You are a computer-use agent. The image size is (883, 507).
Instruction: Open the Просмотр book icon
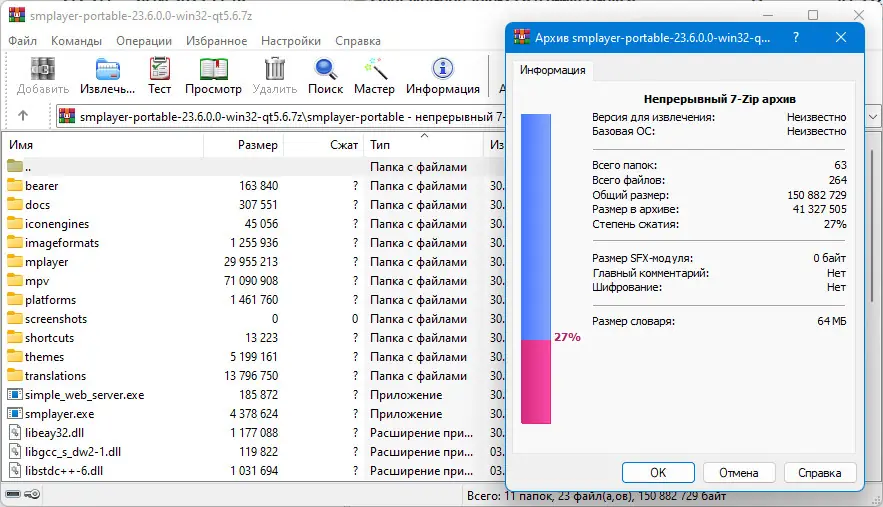(x=213, y=69)
